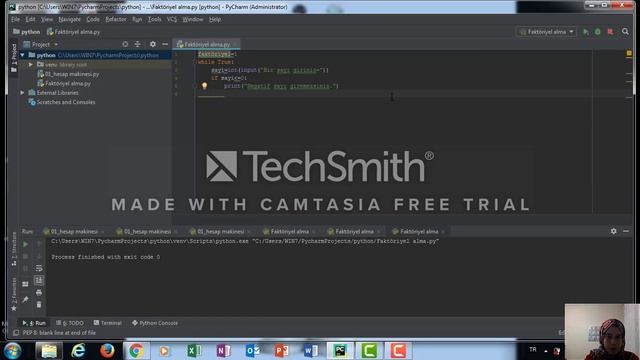Click the pin tab icon in Run panel
Image resolution: width=640 pixels, height=360 pixels.
pyautogui.click(x=25, y=299)
